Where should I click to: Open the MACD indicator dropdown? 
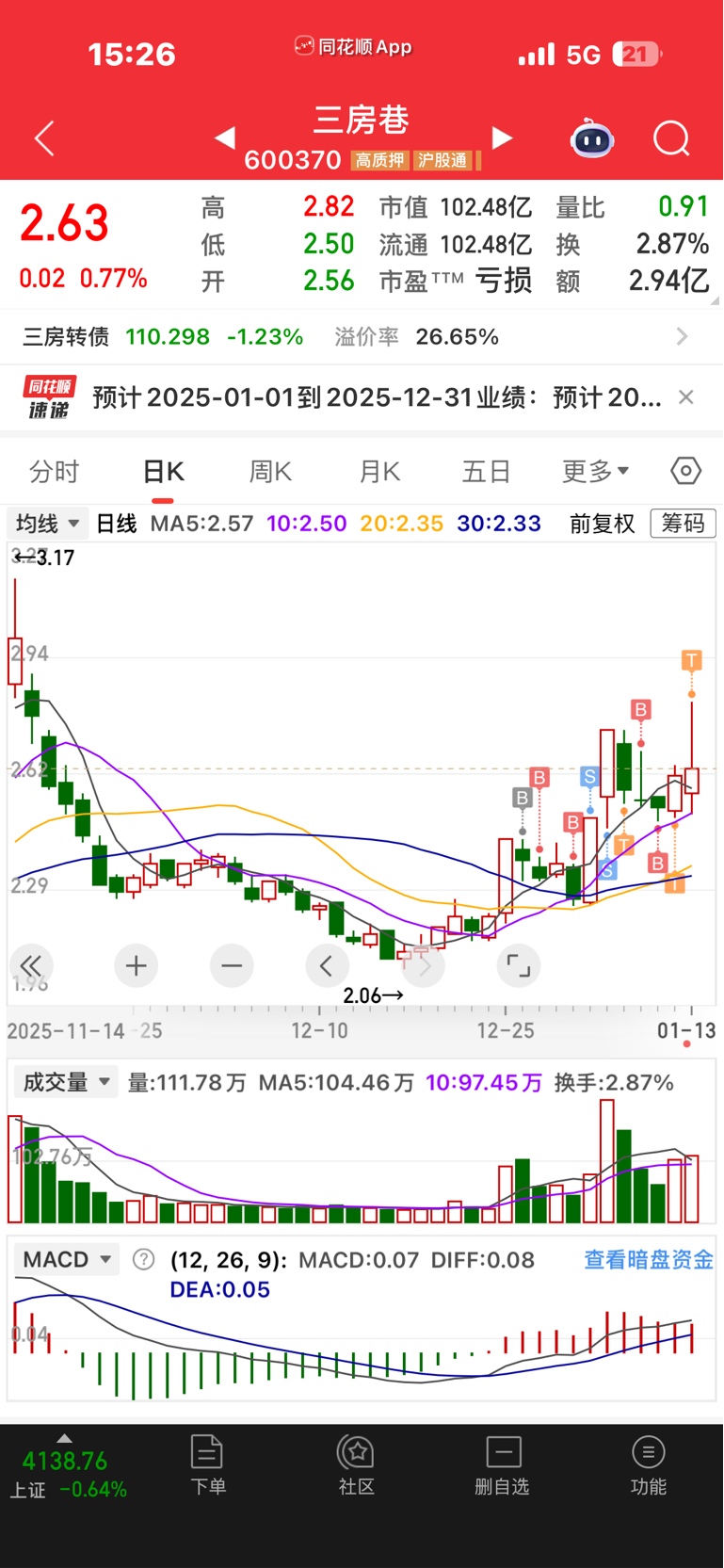[x=66, y=1259]
